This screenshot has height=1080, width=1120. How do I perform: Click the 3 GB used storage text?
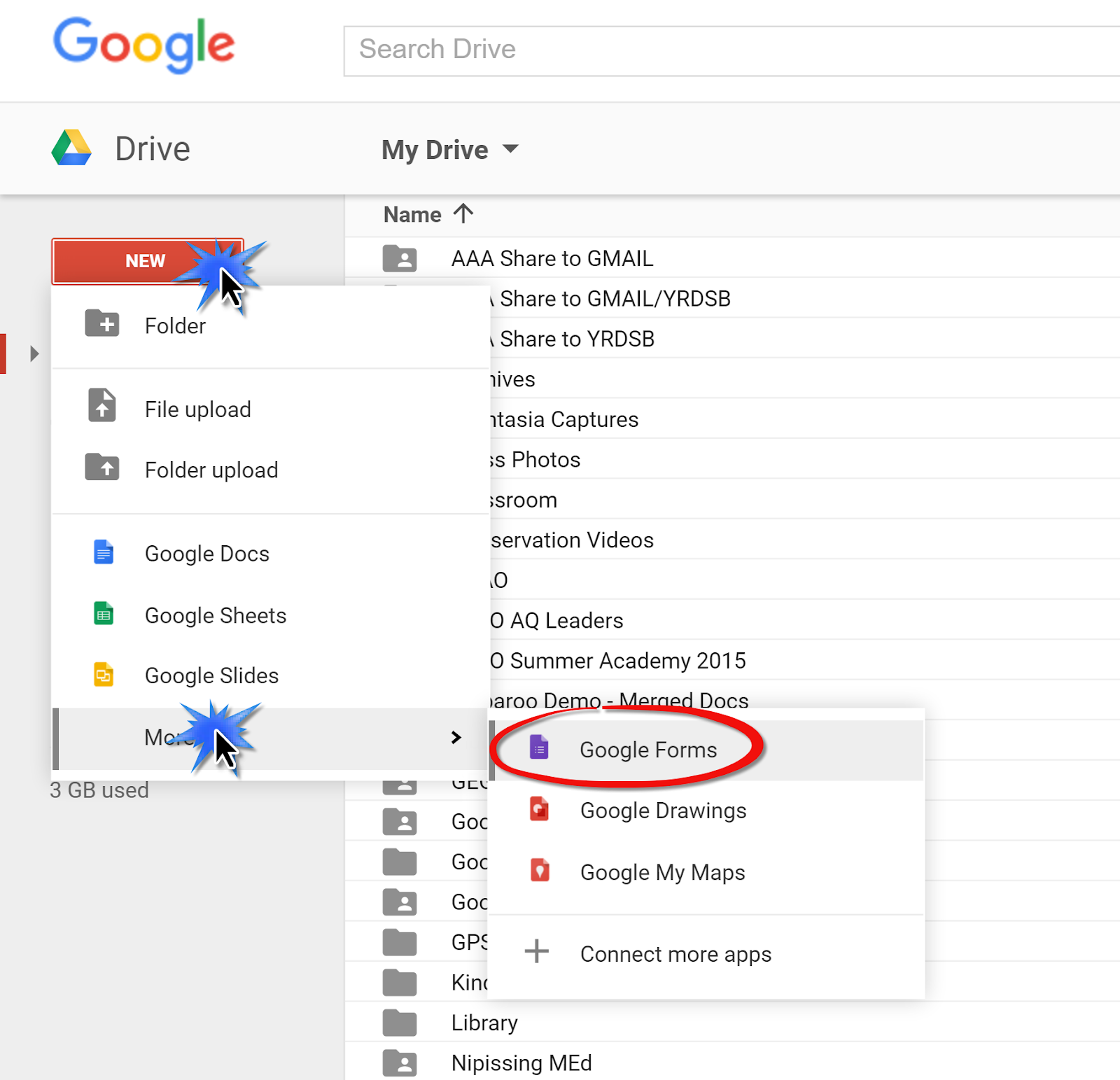[x=99, y=790]
